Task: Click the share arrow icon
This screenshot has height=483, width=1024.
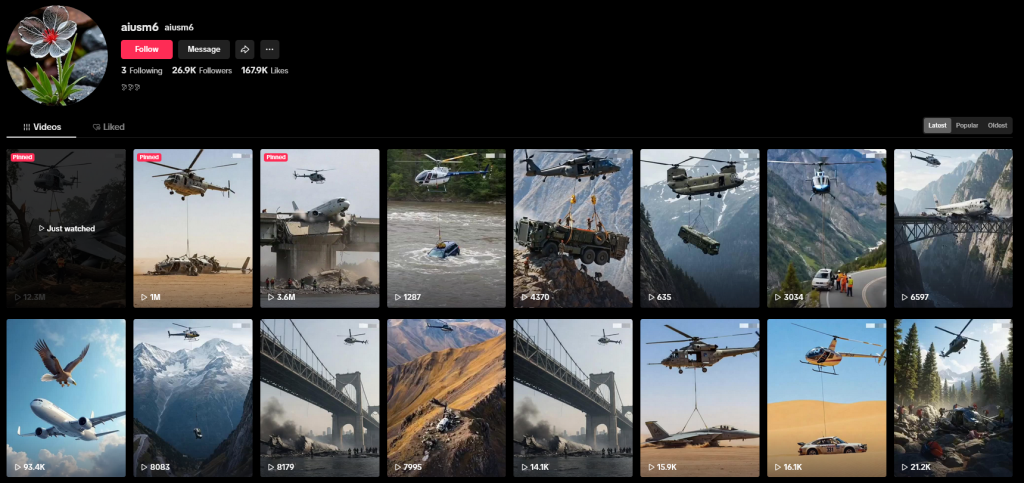Action: (x=244, y=50)
